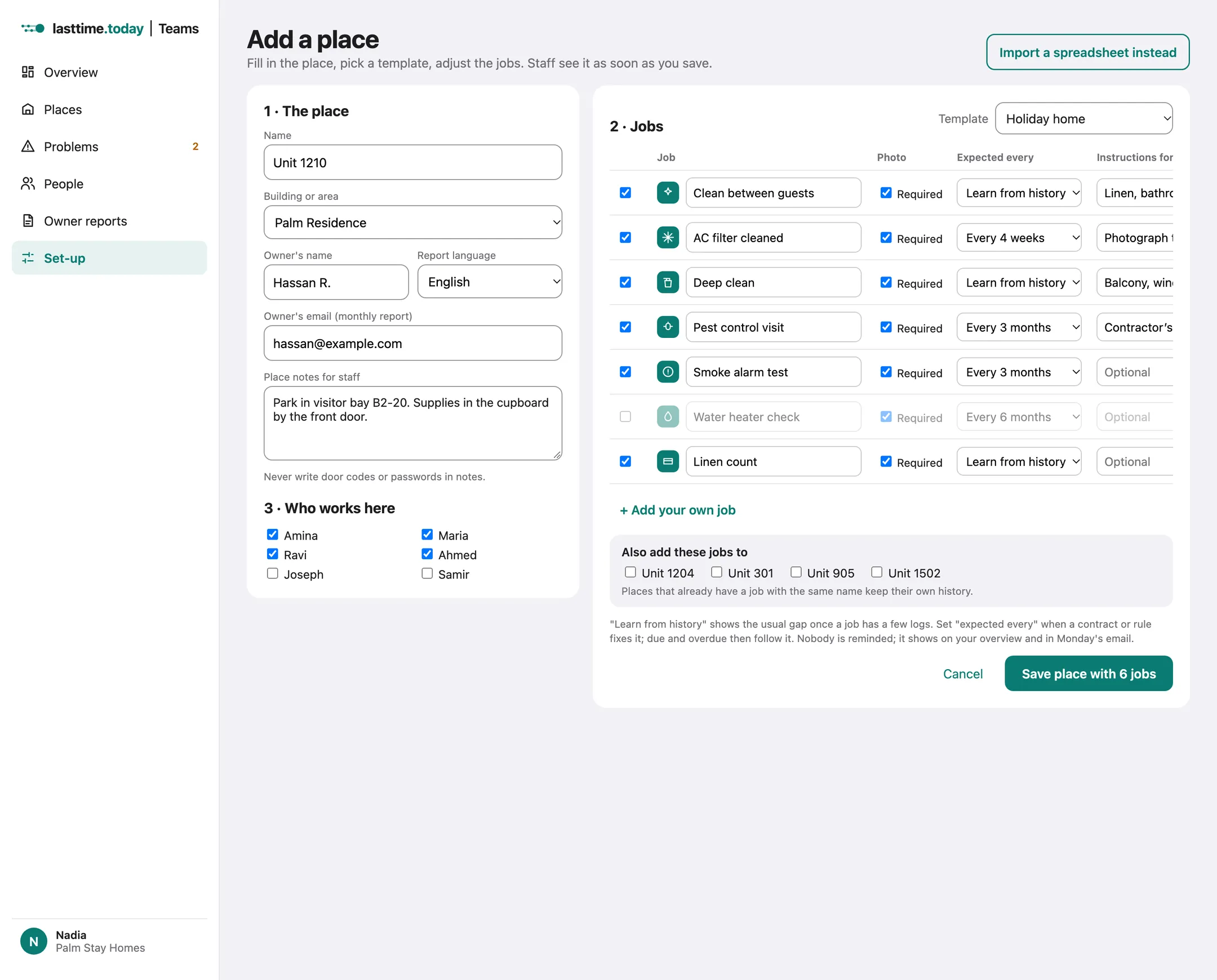The height and width of the screenshot is (980, 1217).
Task: Click the Smoke alarm test job icon
Action: coord(668,372)
